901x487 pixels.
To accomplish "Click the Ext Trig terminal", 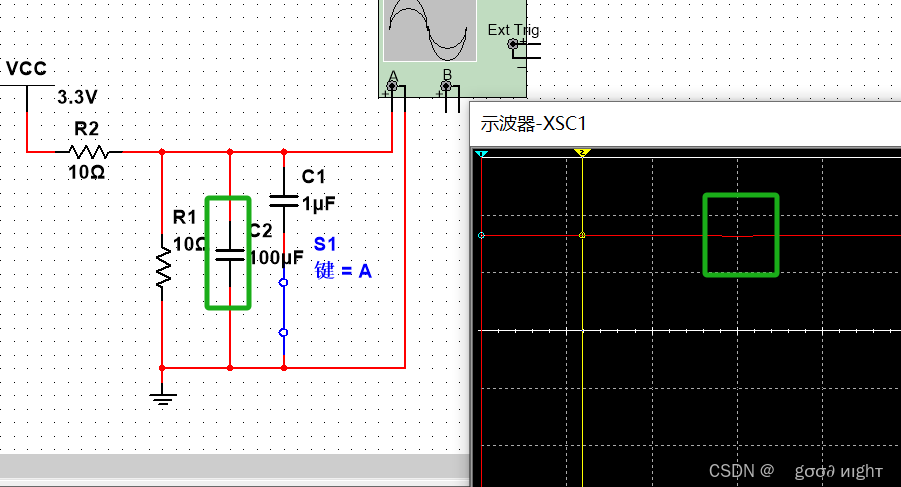I will tap(513, 44).
